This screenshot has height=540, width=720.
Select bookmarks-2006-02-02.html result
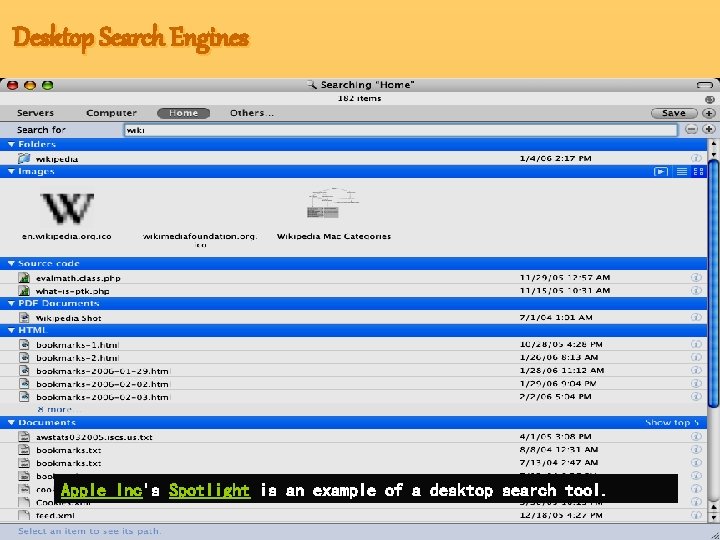tap(103, 384)
